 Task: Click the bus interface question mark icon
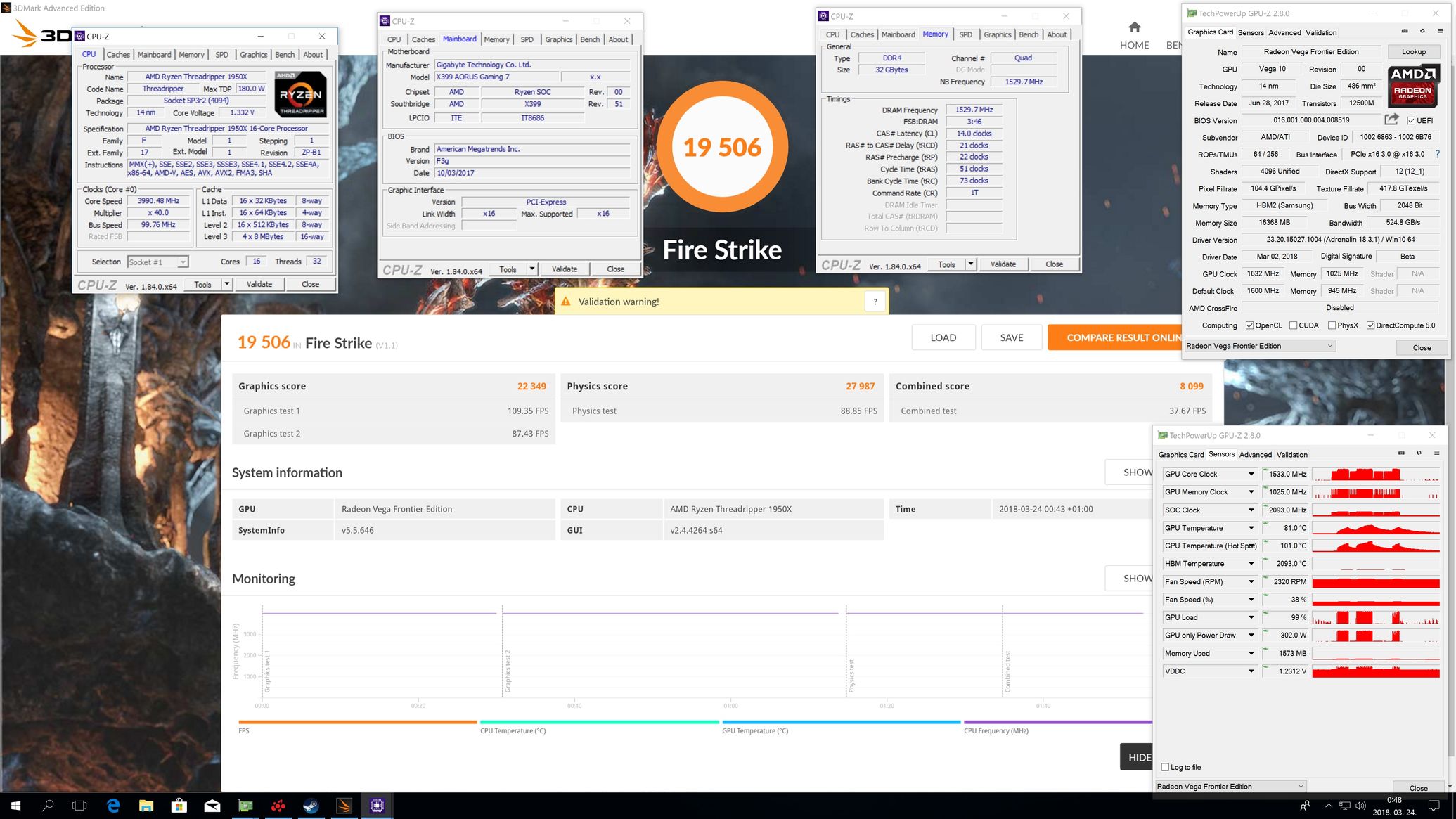coord(1437,154)
